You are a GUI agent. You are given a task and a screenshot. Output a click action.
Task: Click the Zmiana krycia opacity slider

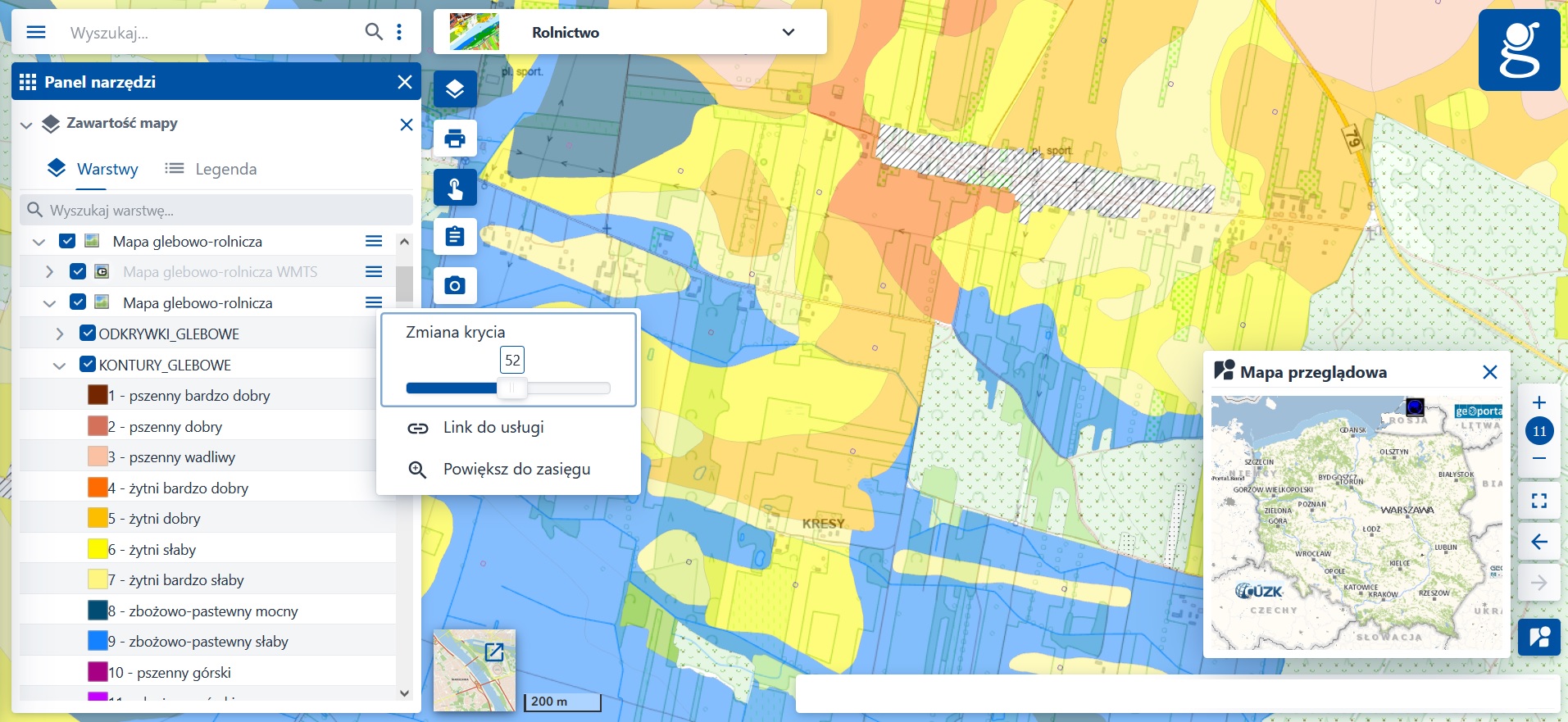coord(508,388)
